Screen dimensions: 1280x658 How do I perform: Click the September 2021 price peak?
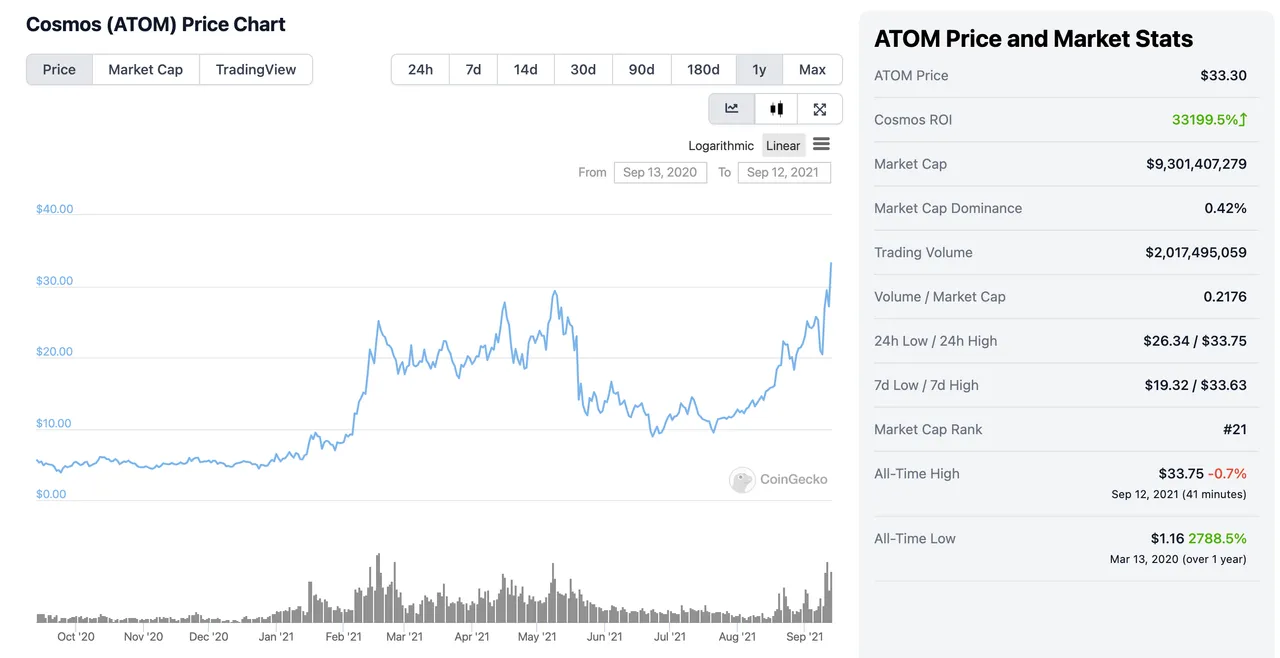[831, 264]
